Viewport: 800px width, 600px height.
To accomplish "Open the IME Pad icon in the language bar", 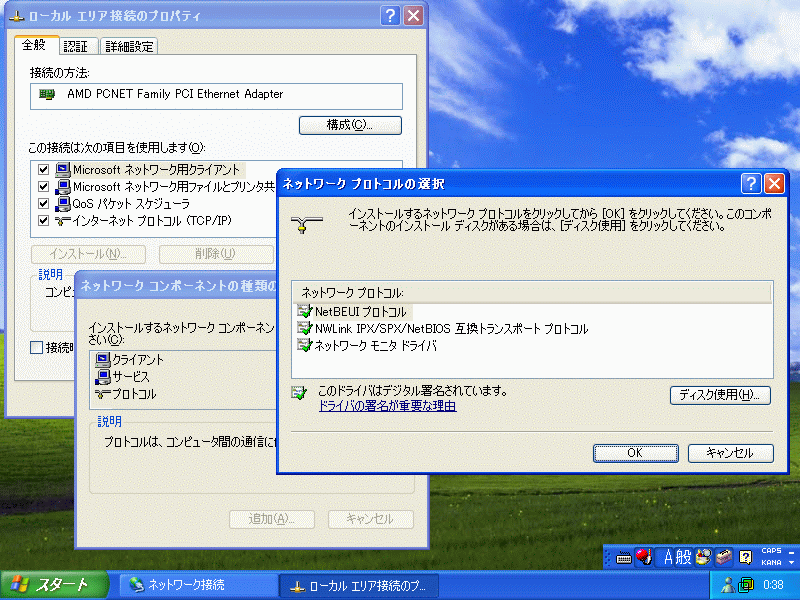I will (703, 557).
